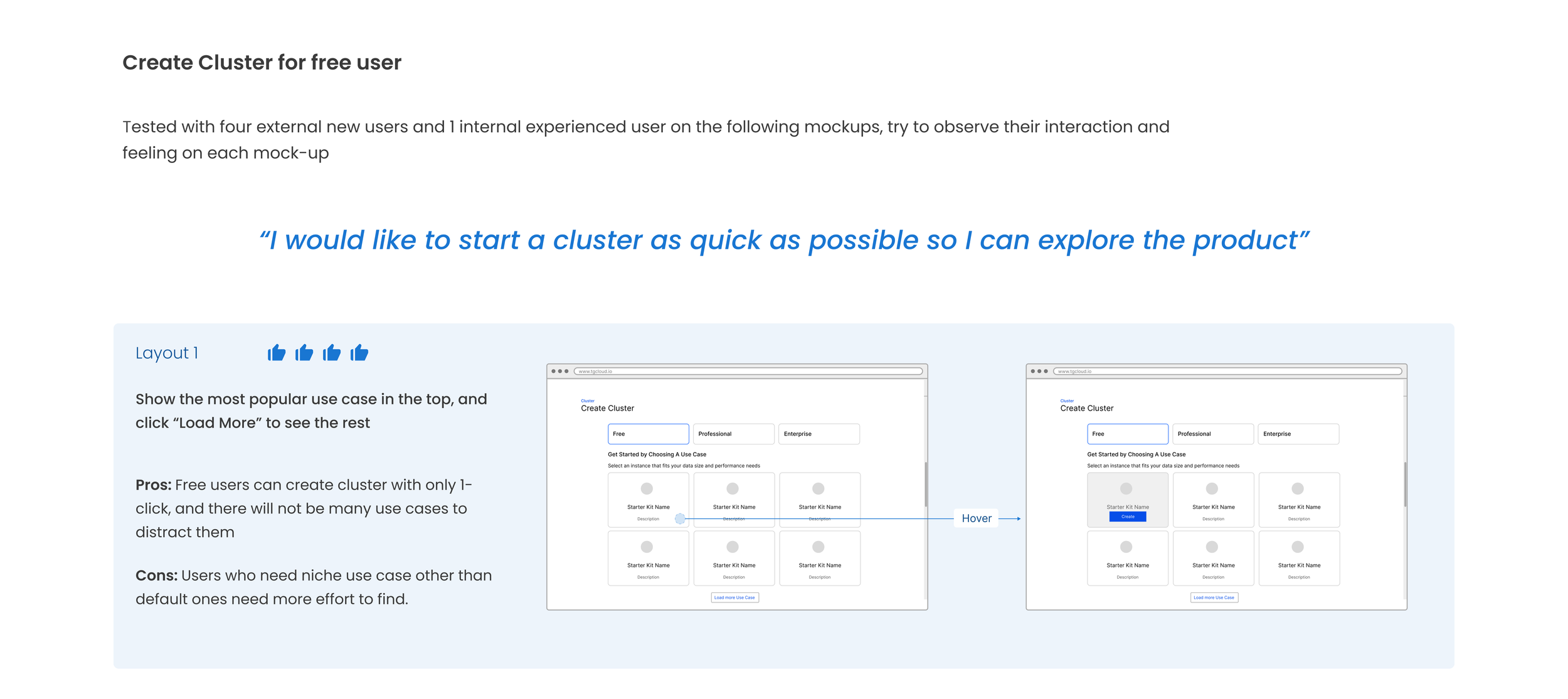This screenshot has height=699, width=1568.
Task: Click the URL address bar in right mockup
Action: click(x=1227, y=371)
